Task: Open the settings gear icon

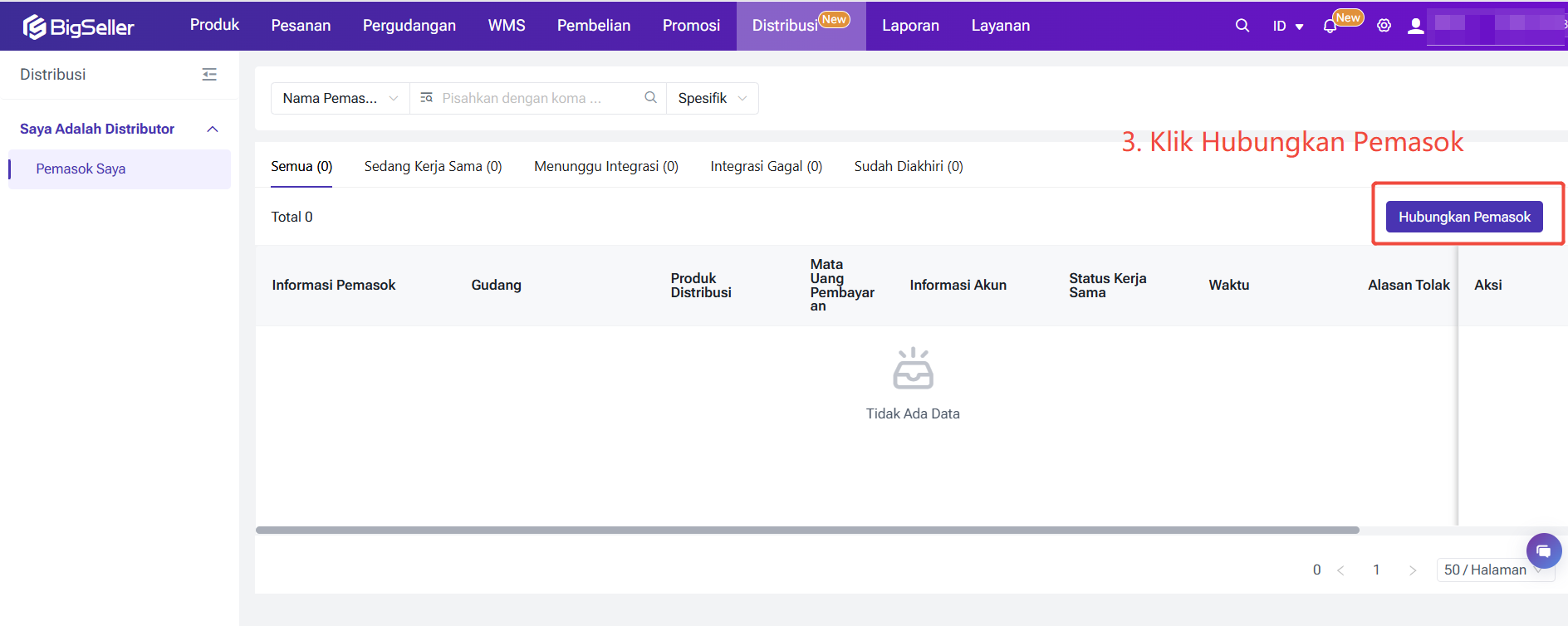Action: click(1384, 26)
